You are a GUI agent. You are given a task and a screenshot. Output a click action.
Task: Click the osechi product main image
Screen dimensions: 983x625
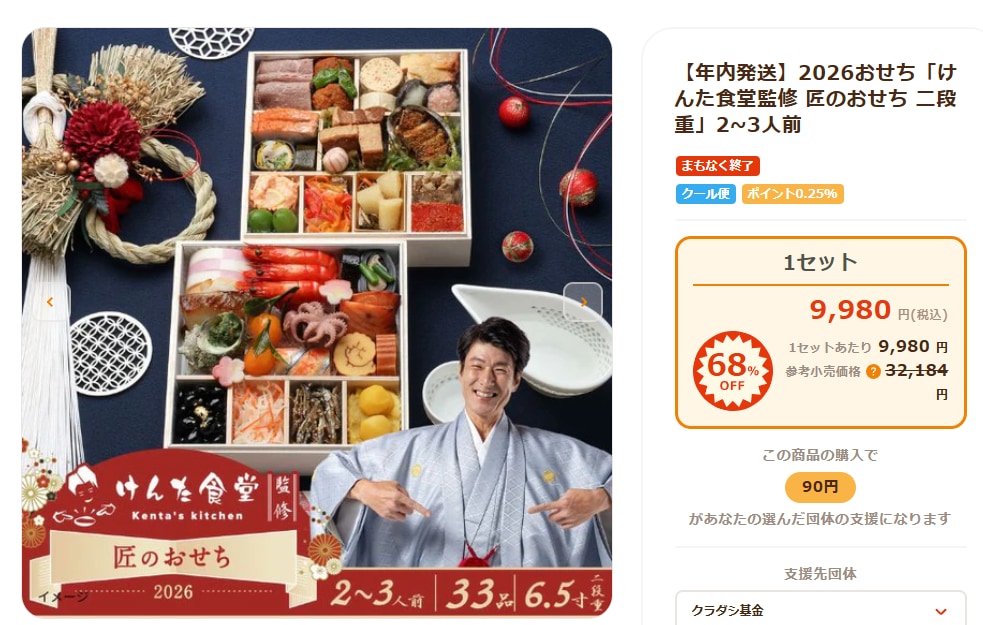[317, 323]
